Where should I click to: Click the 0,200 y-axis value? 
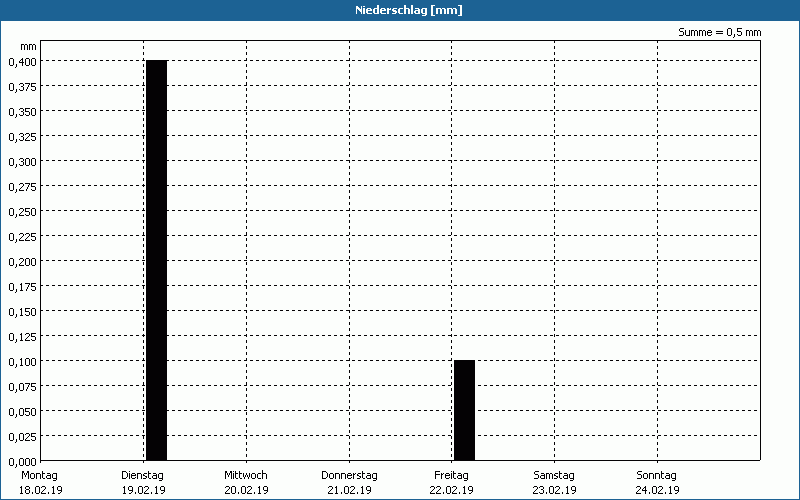[22, 261]
